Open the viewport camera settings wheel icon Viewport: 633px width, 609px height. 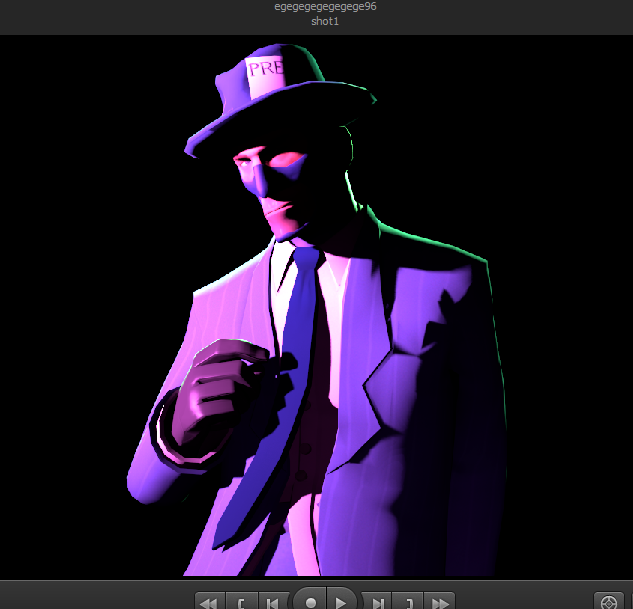(x=609, y=601)
